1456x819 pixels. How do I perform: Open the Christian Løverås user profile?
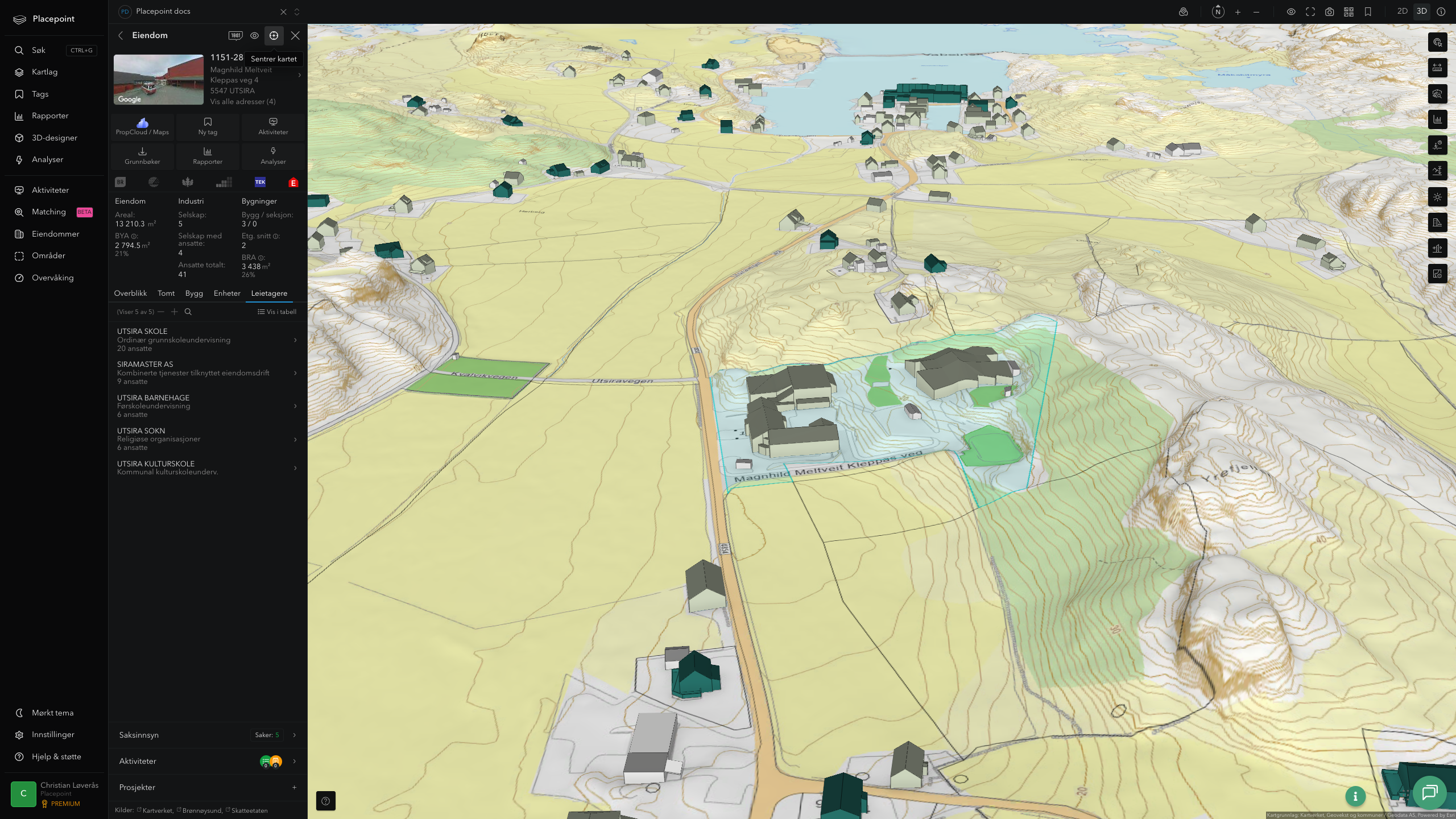(x=55, y=794)
